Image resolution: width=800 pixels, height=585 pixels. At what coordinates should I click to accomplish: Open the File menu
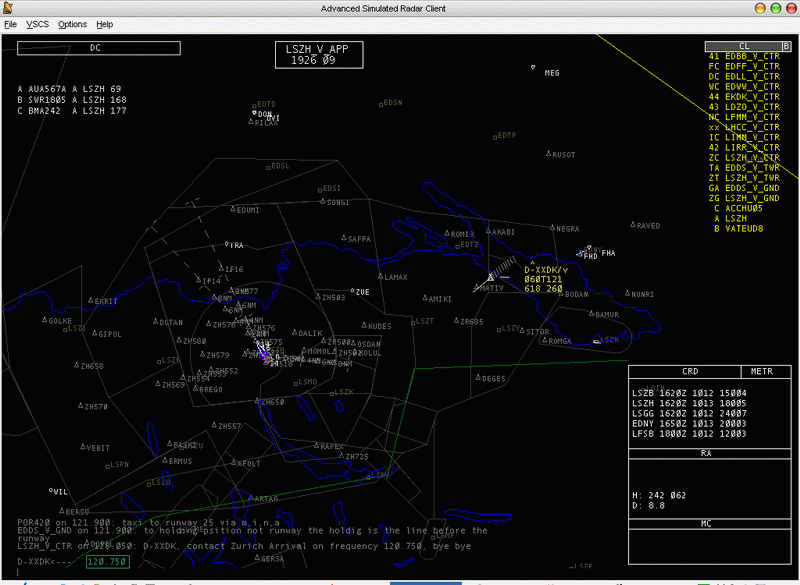point(9,23)
